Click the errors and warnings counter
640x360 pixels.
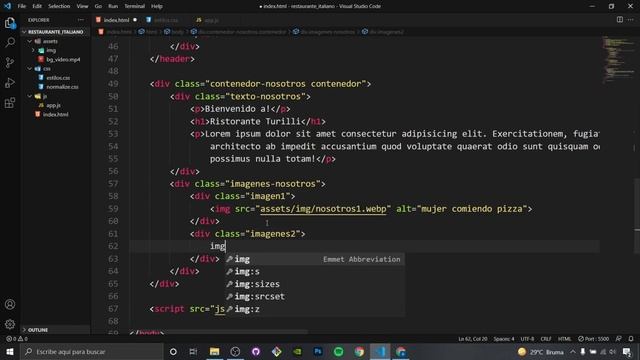[x=17, y=339]
